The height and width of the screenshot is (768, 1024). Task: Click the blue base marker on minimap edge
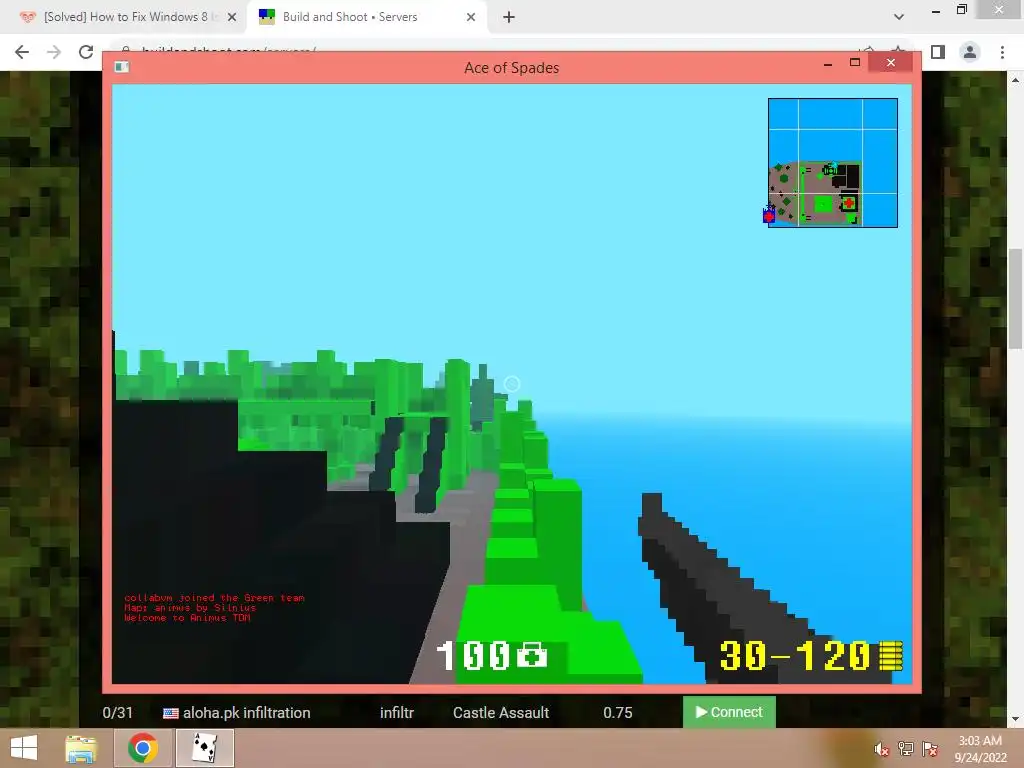click(x=769, y=215)
